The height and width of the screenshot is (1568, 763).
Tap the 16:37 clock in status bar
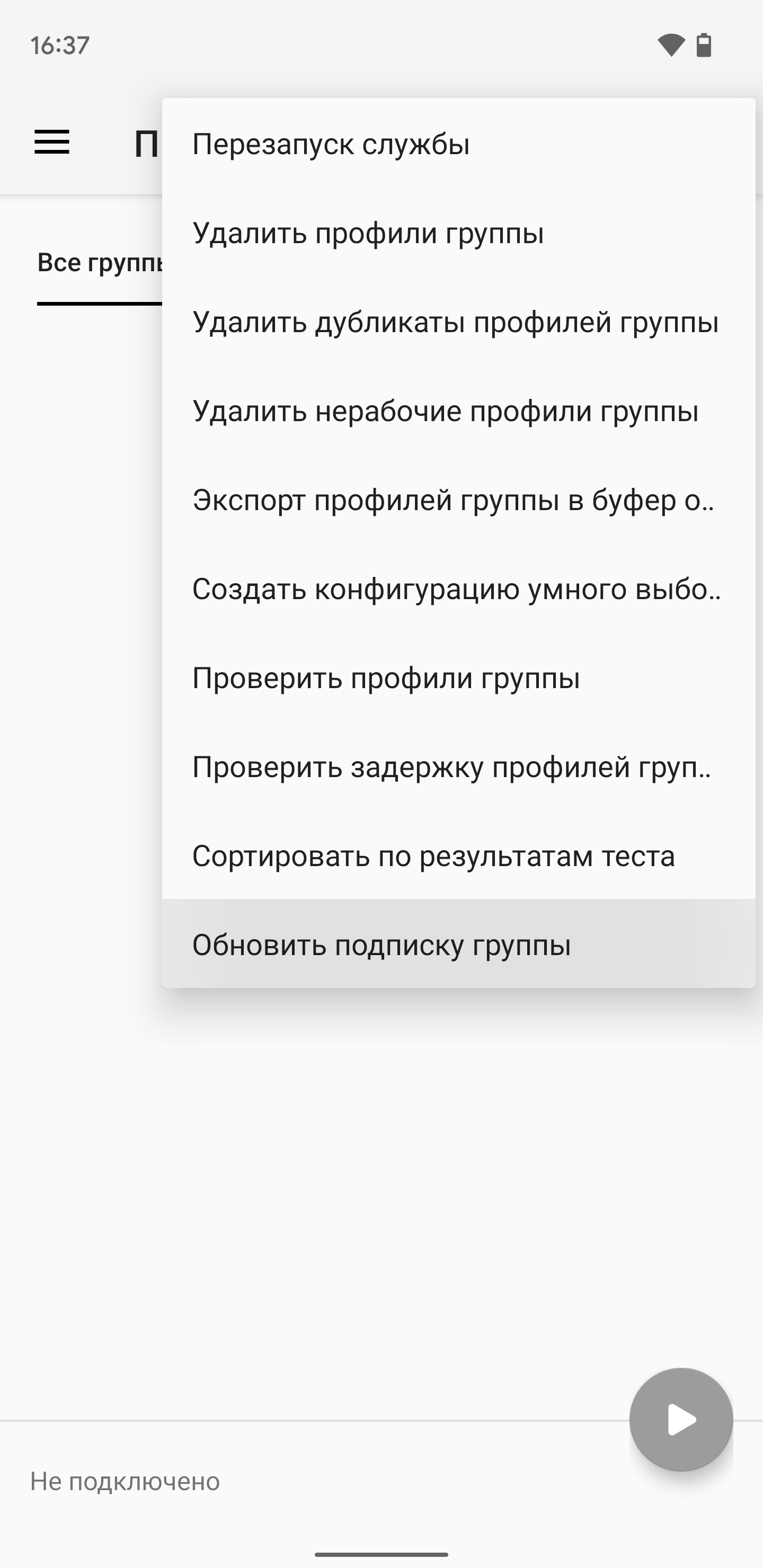point(60,46)
